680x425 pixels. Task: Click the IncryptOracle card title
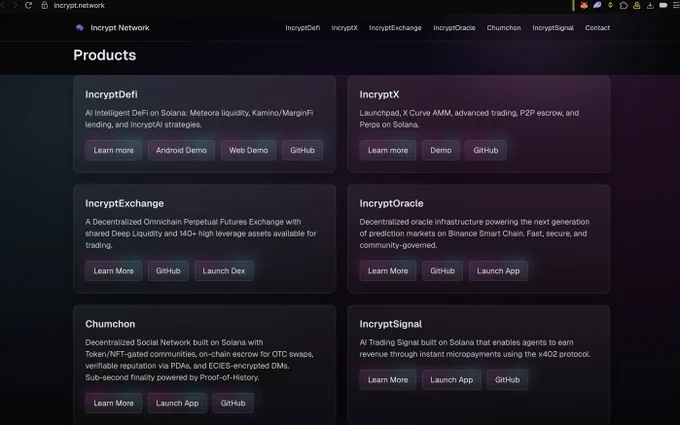point(391,203)
